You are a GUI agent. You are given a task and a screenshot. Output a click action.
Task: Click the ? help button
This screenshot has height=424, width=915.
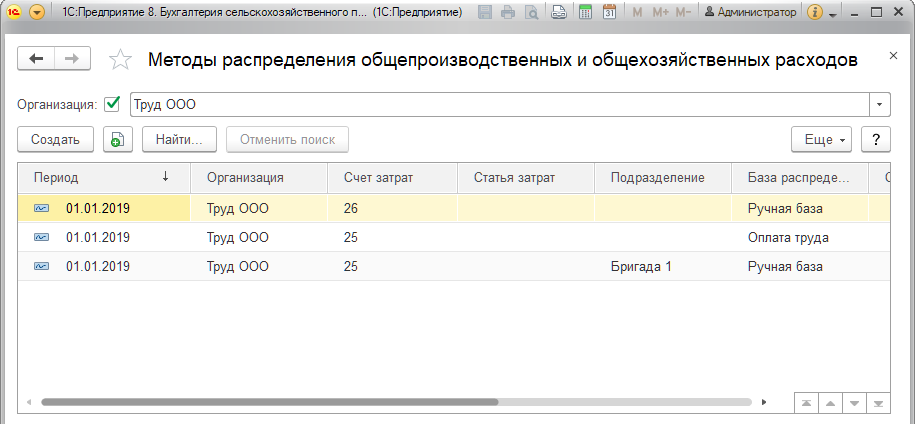coord(876,139)
